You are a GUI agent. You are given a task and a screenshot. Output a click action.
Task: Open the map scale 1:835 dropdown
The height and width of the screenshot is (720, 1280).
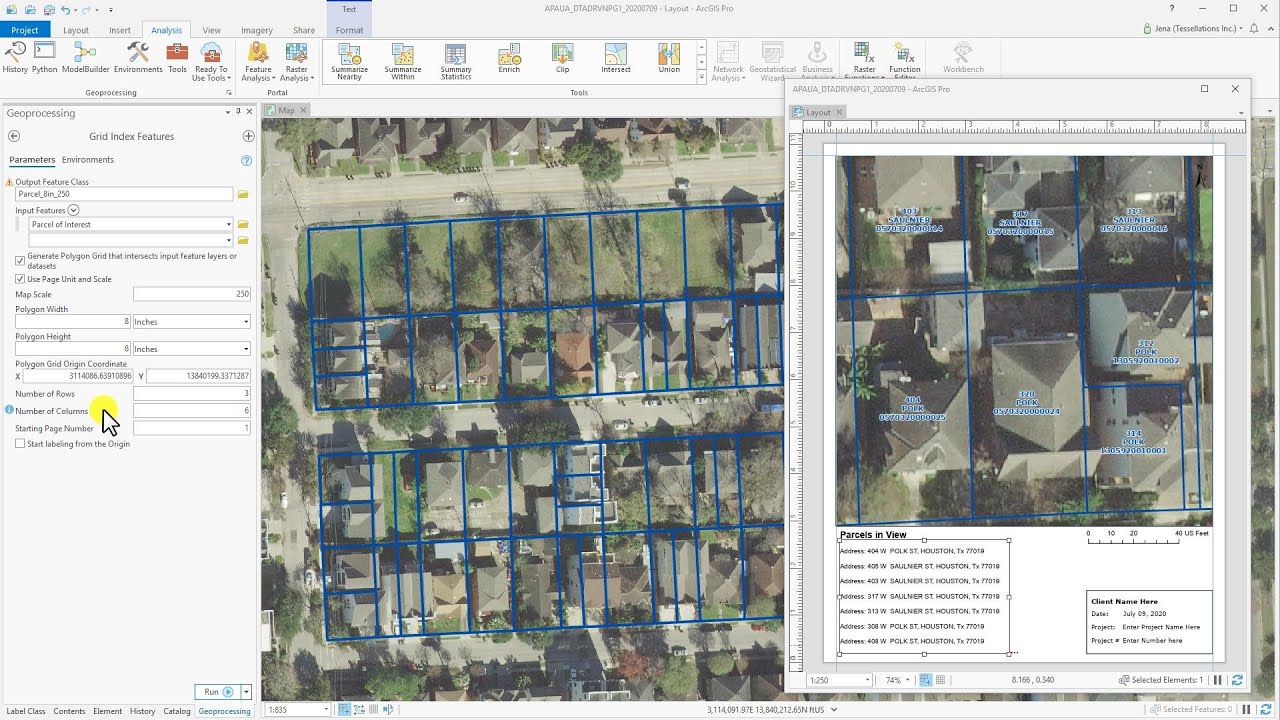325,710
